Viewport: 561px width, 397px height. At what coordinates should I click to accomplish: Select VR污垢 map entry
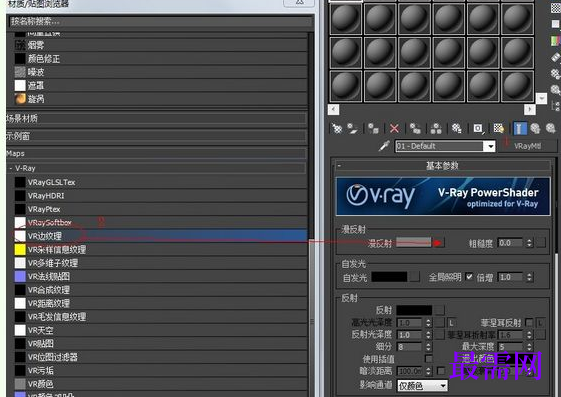point(160,371)
